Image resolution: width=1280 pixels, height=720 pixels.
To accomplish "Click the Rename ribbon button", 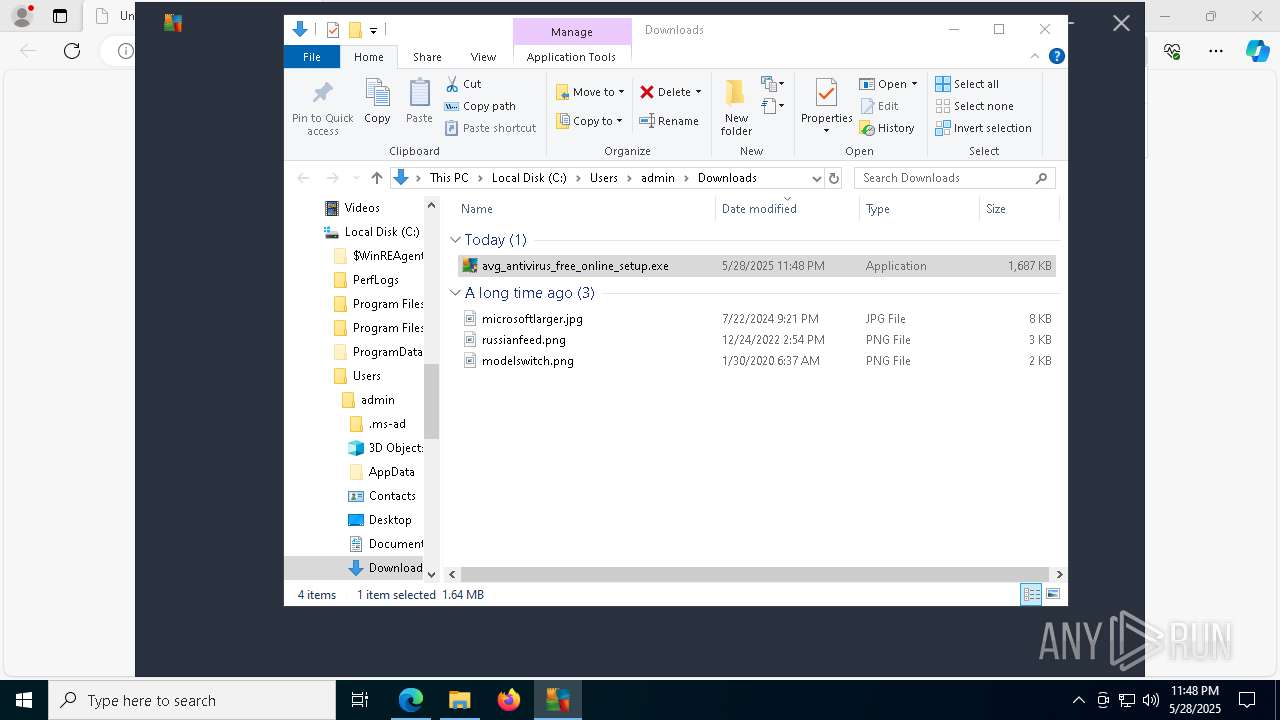I will [x=669, y=121].
